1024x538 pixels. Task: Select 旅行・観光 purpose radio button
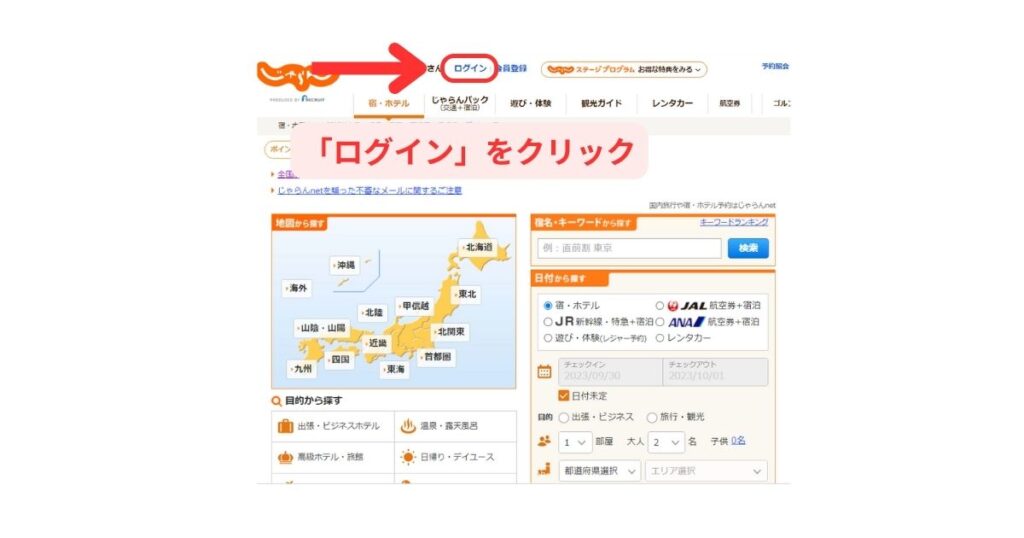(x=652, y=417)
